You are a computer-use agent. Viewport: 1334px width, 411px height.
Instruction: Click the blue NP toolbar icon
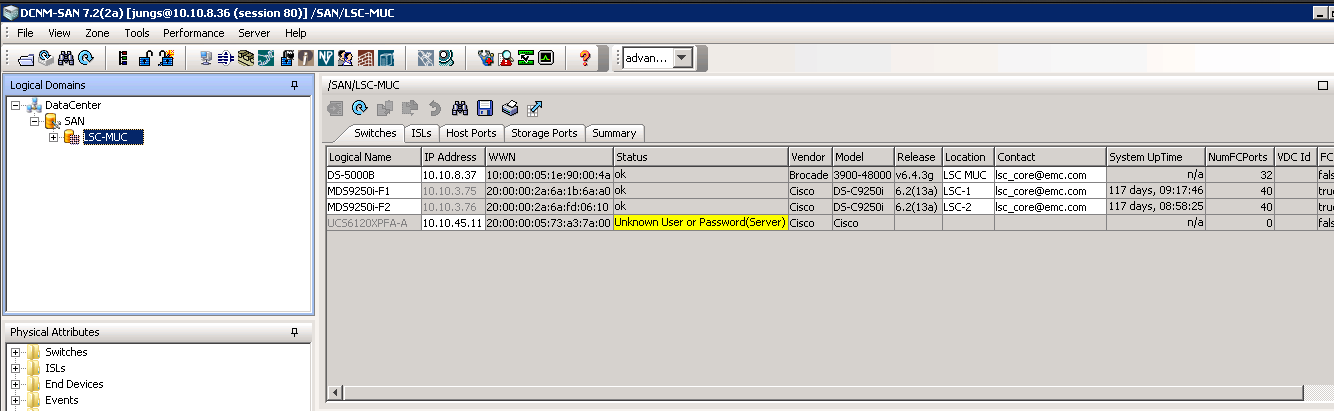pyautogui.click(x=326, y=58)
